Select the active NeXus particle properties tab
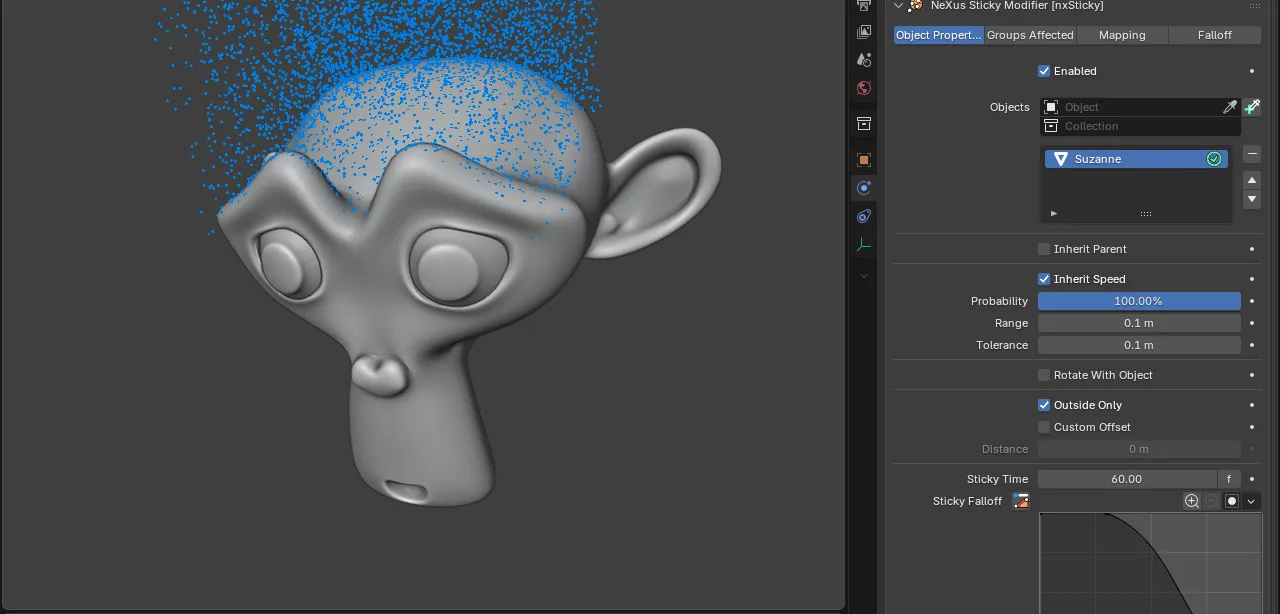1280x614 pixels. tap(864, 188)
